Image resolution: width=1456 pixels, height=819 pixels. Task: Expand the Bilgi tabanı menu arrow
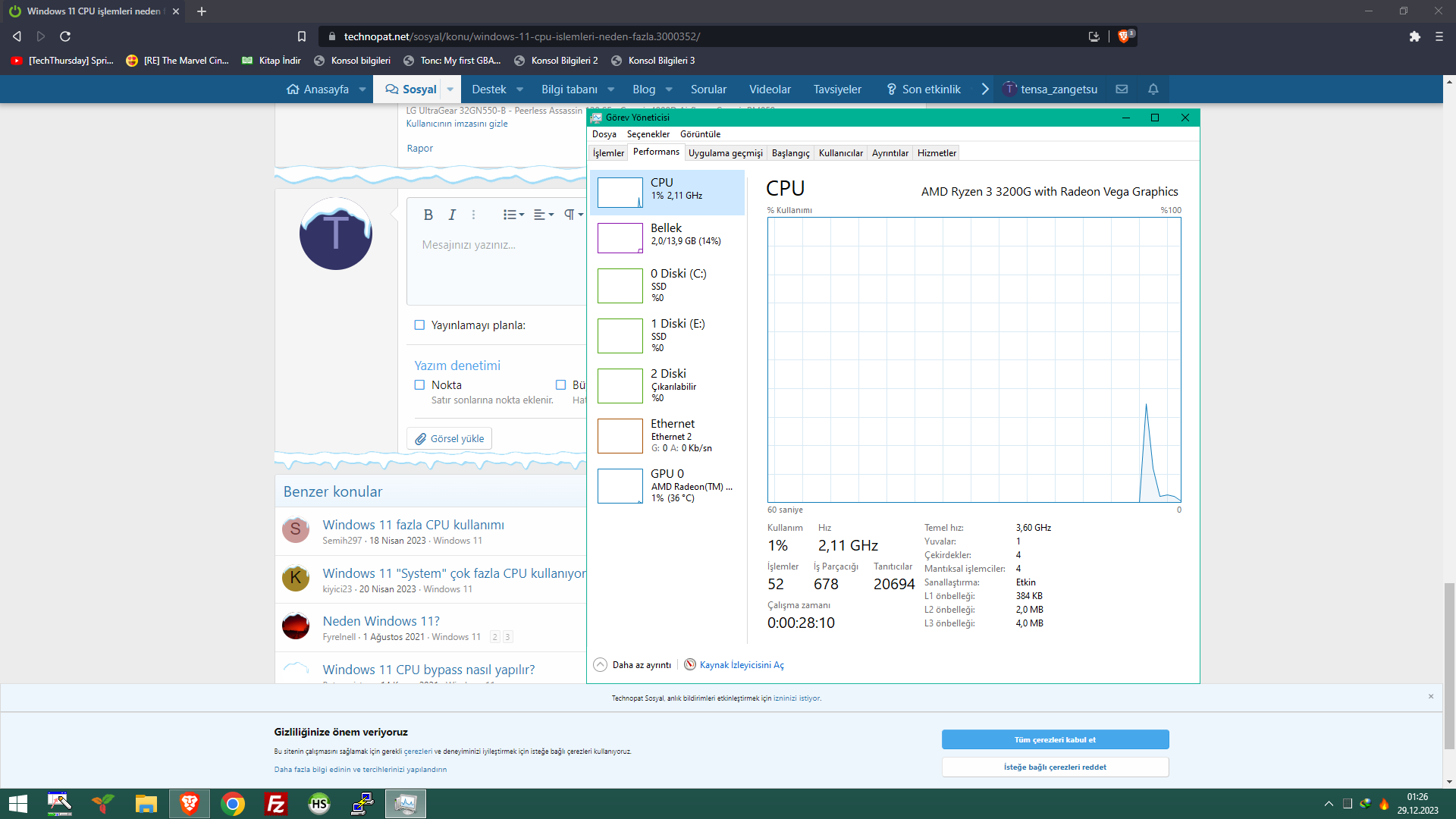tap(611, 89)
